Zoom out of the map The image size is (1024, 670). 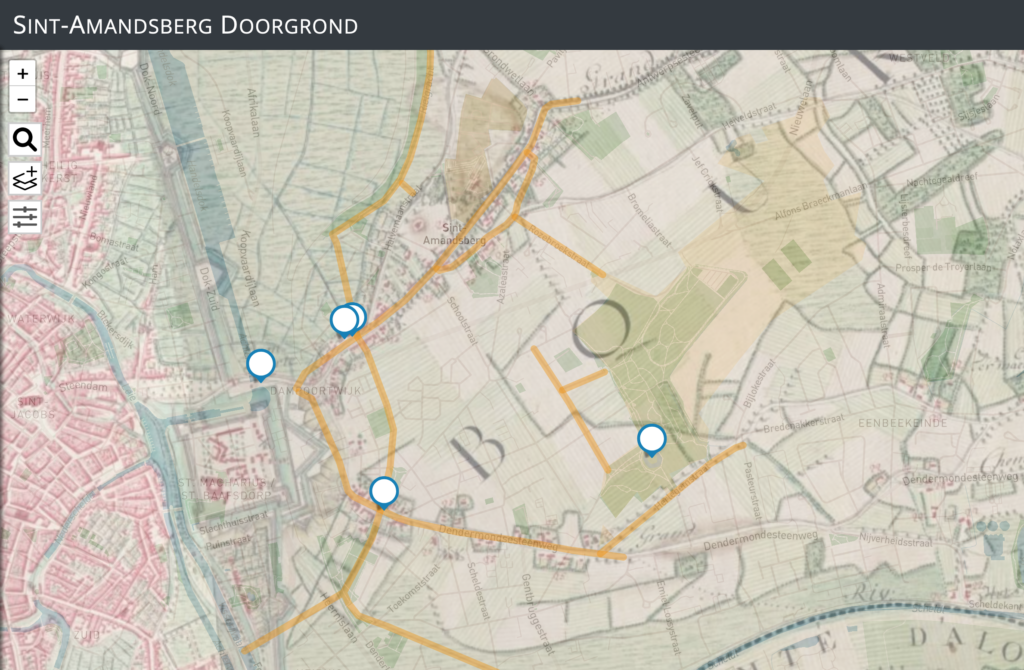click(23, 100)
